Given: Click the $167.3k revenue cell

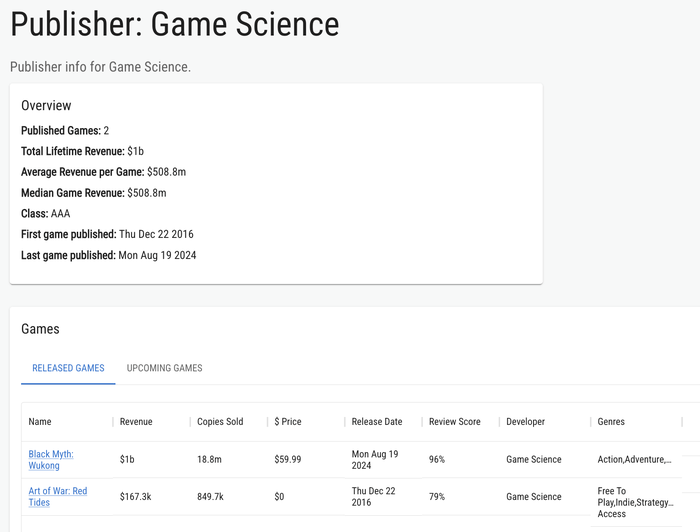Looking at the screenshot, I should (x=135, y=496).
